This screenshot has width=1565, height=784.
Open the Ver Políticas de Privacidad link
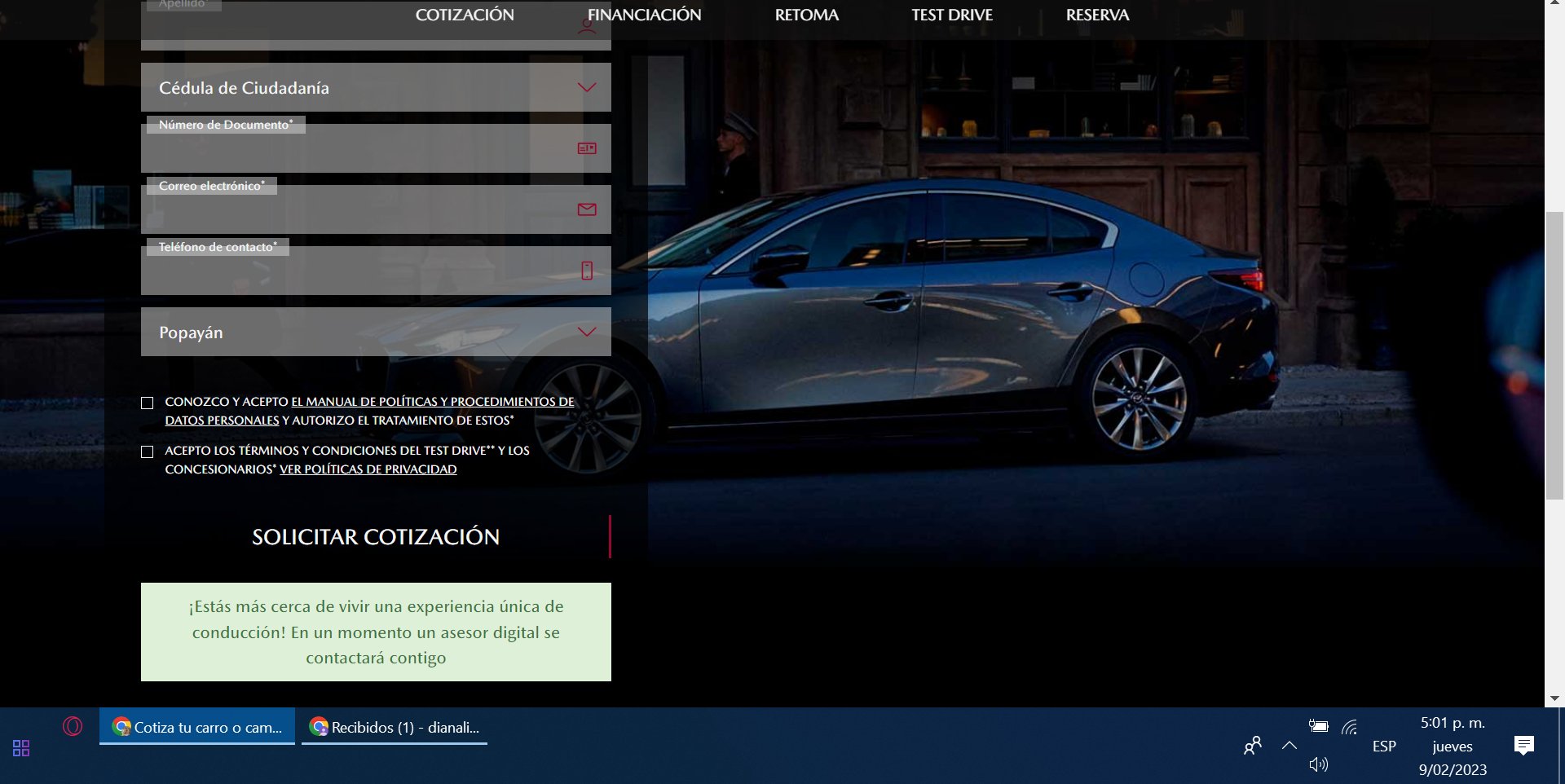(368, 469)
